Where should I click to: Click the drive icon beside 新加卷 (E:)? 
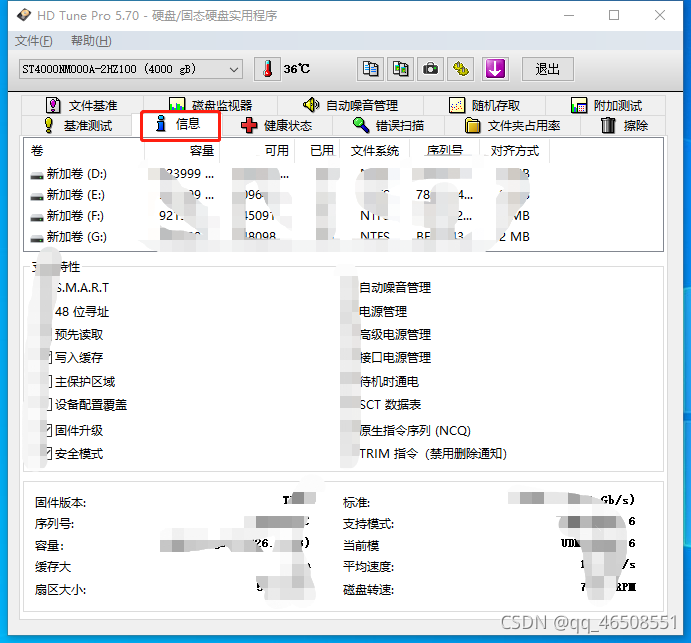click(37, 197)
